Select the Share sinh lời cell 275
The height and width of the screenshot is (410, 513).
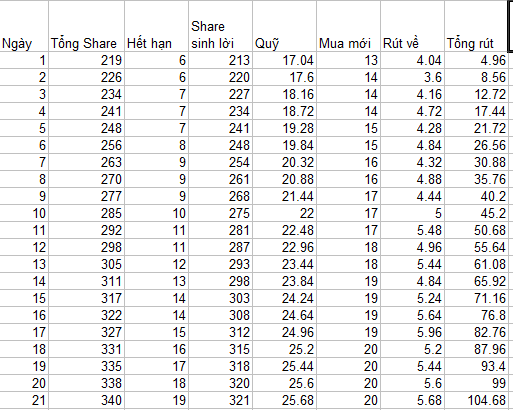coord(220,213)
